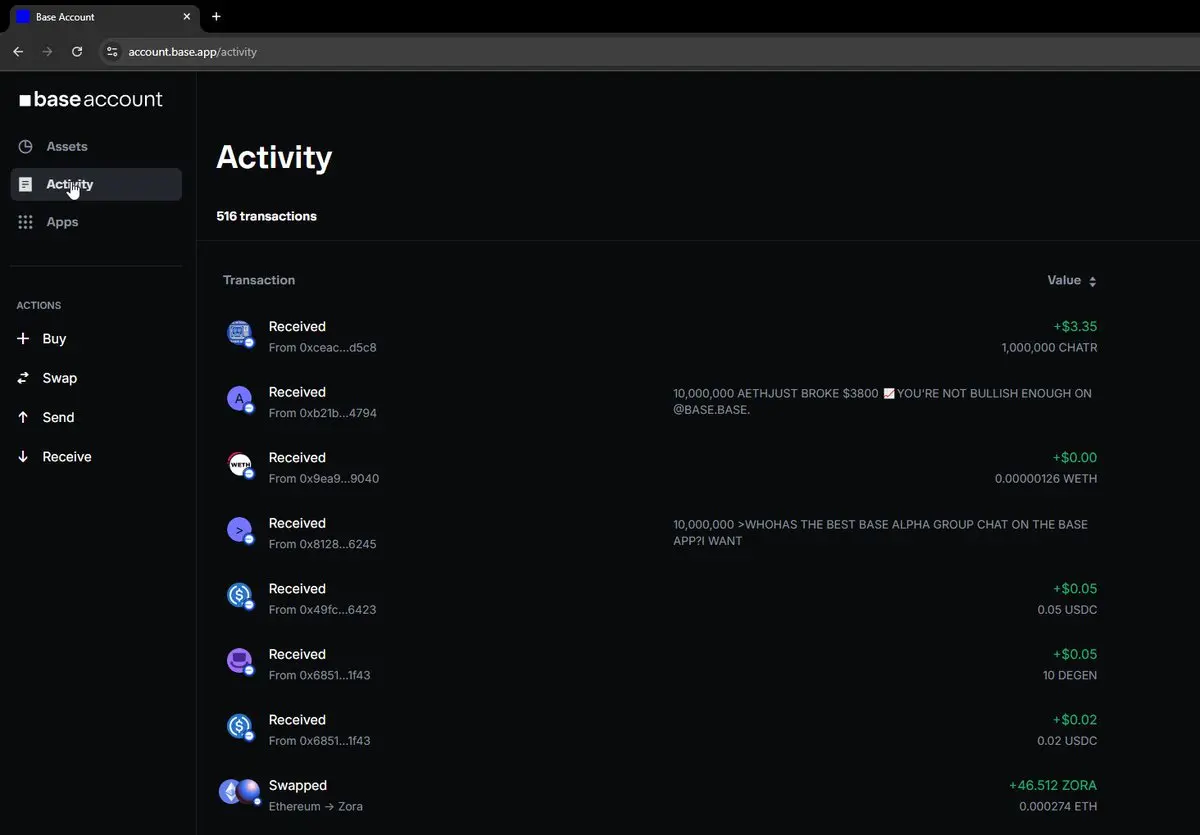1200x835 pixels.
Task: Click the site info icon in address bar
Action: [x=112, y=51]
